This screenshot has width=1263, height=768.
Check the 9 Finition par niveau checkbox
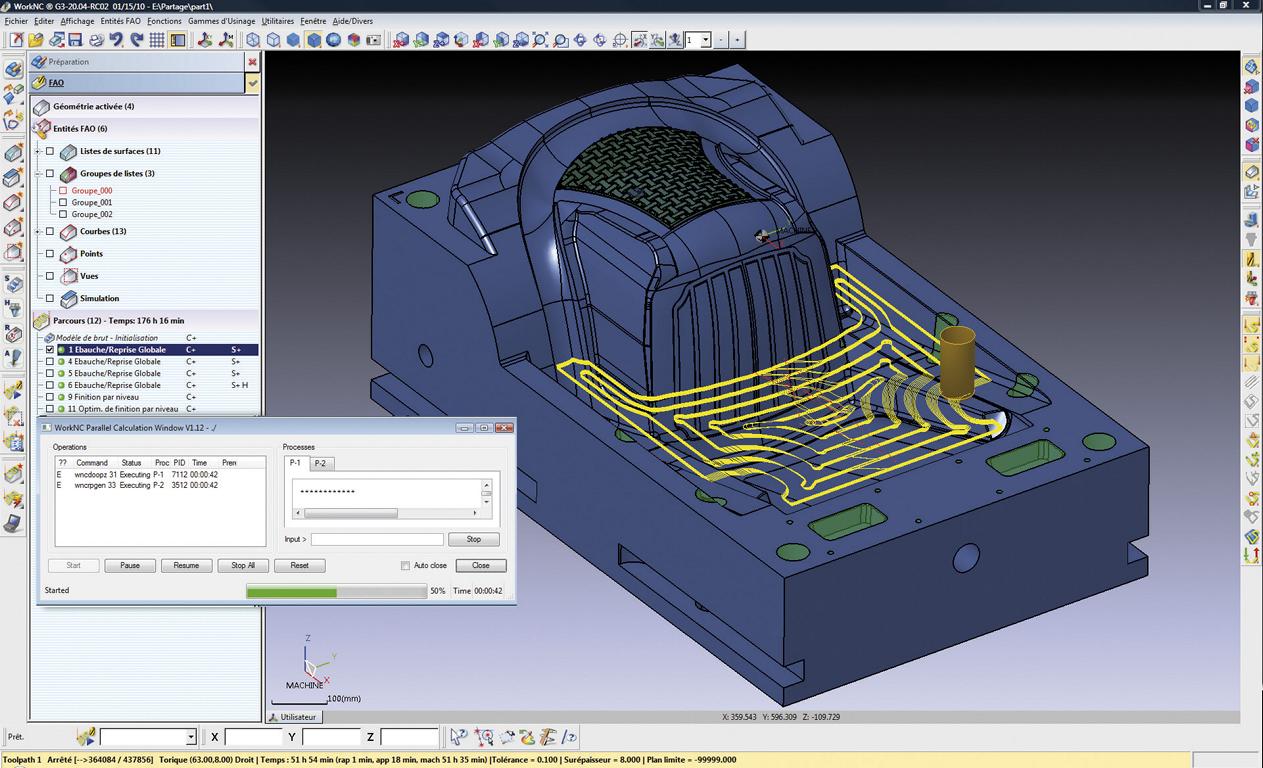pos(50,397)
